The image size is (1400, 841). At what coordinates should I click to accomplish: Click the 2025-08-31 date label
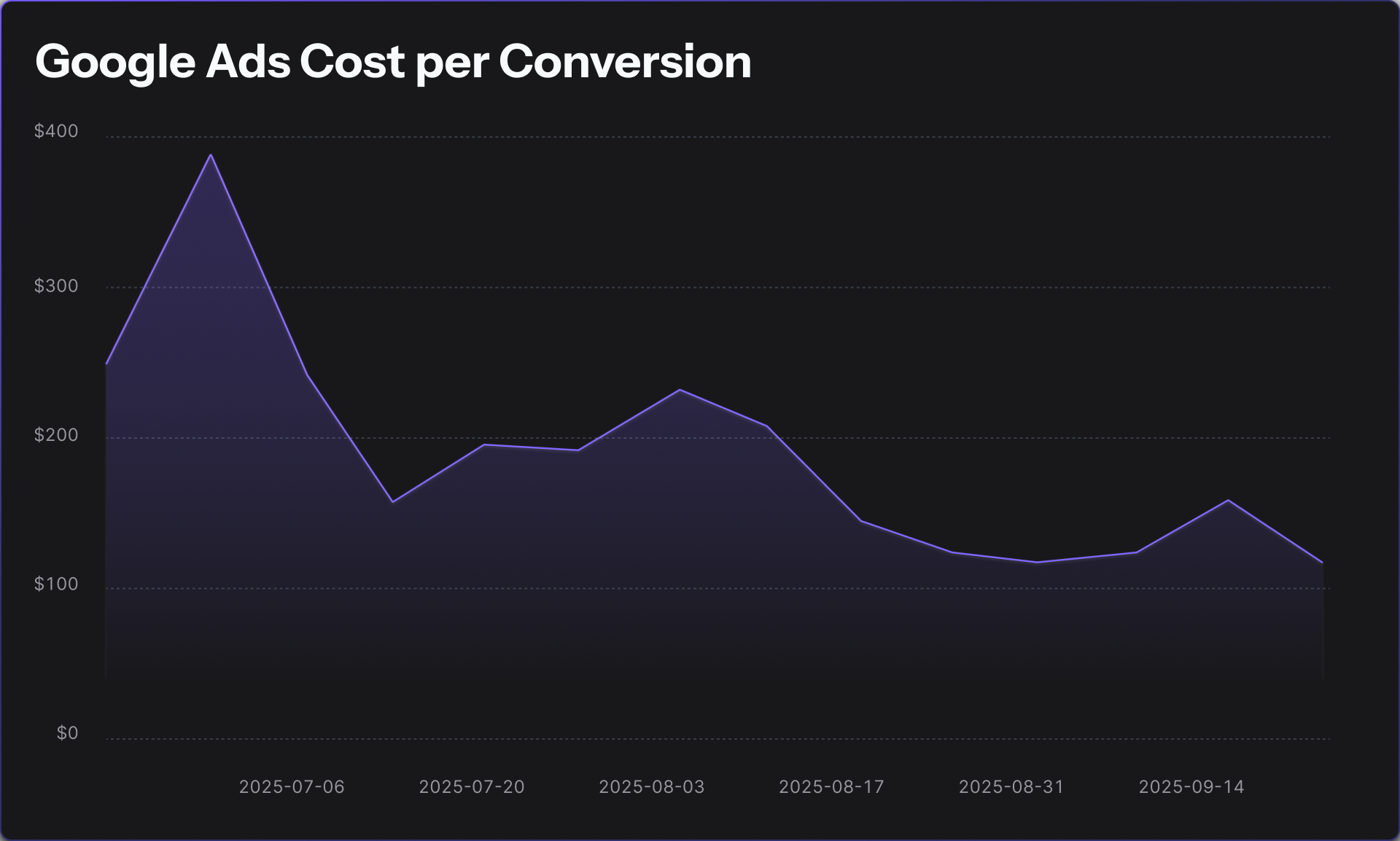pos(1011,787)
